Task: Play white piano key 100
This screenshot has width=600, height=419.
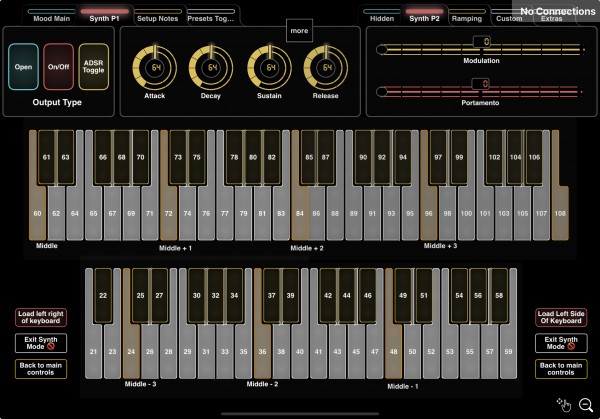Action: pyautogui.click(x=466, y=213)
